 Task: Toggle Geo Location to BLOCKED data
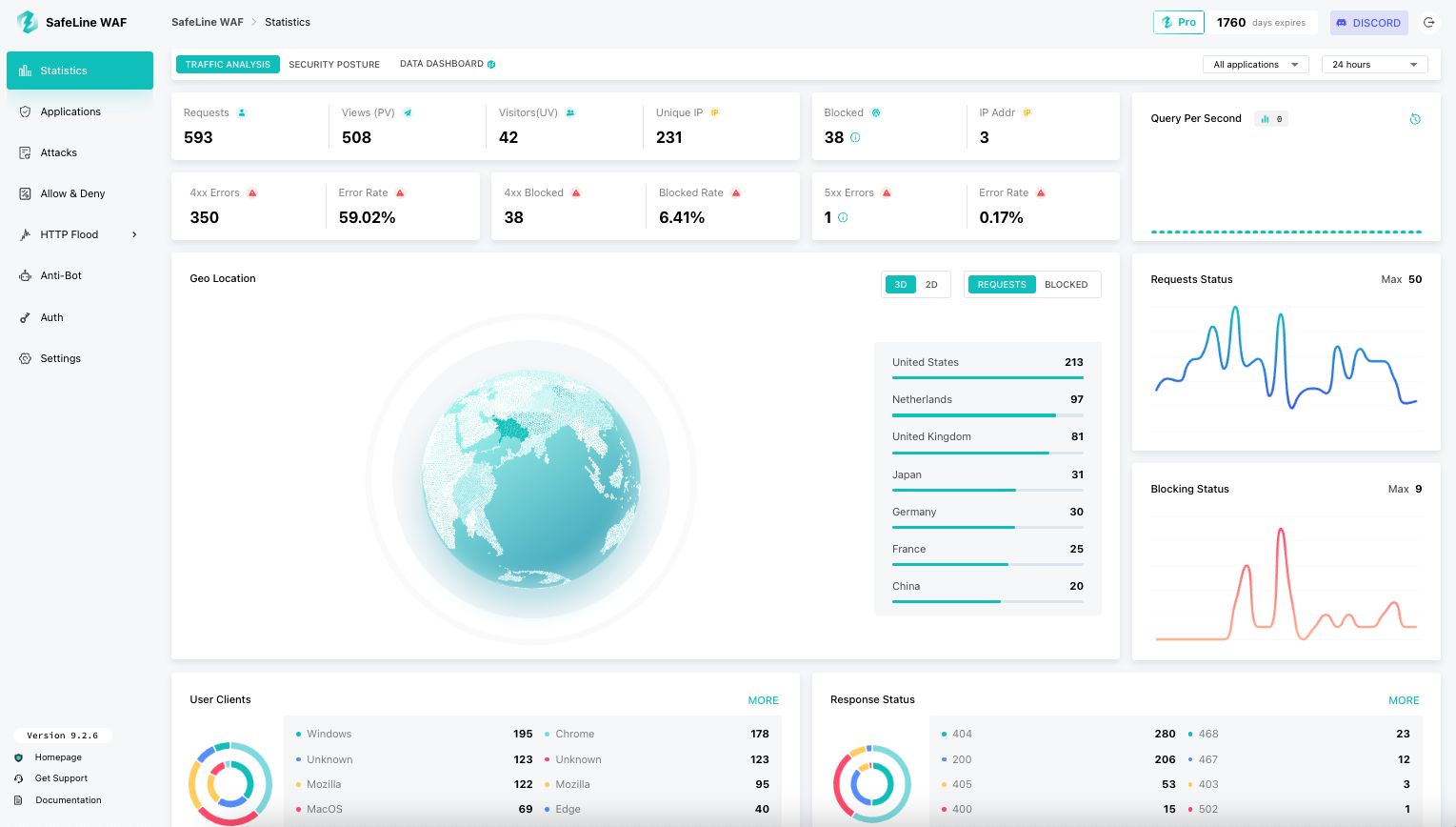(x=1066, y=285)
